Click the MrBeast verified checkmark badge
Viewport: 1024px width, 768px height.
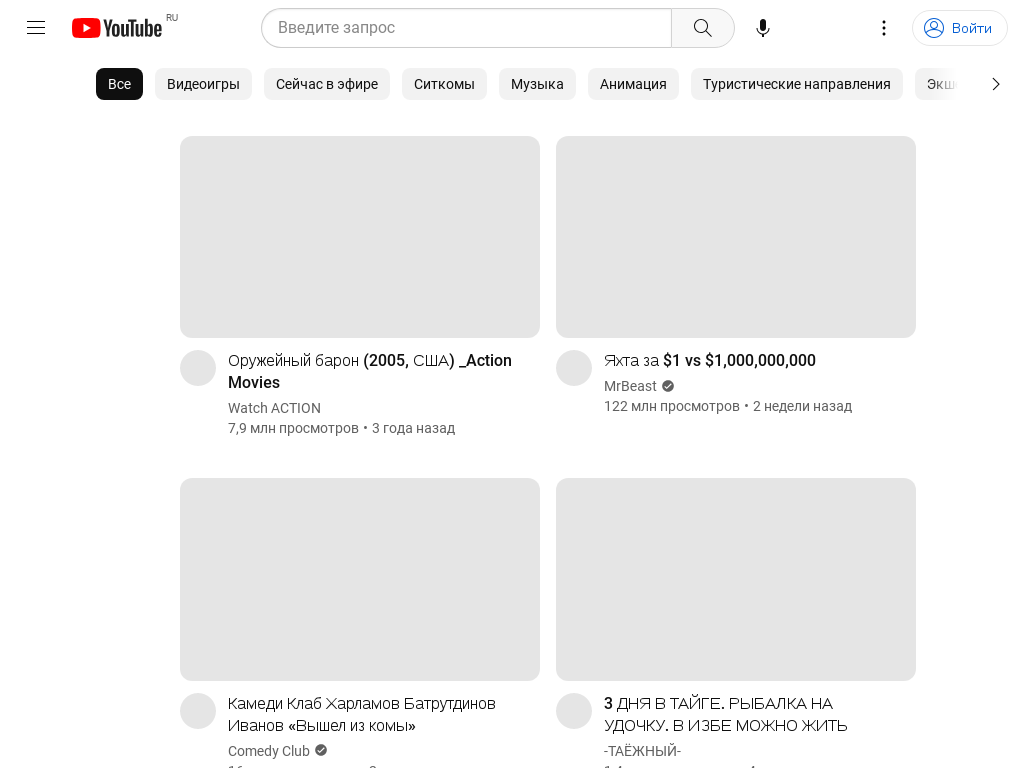tap(668, 386)
